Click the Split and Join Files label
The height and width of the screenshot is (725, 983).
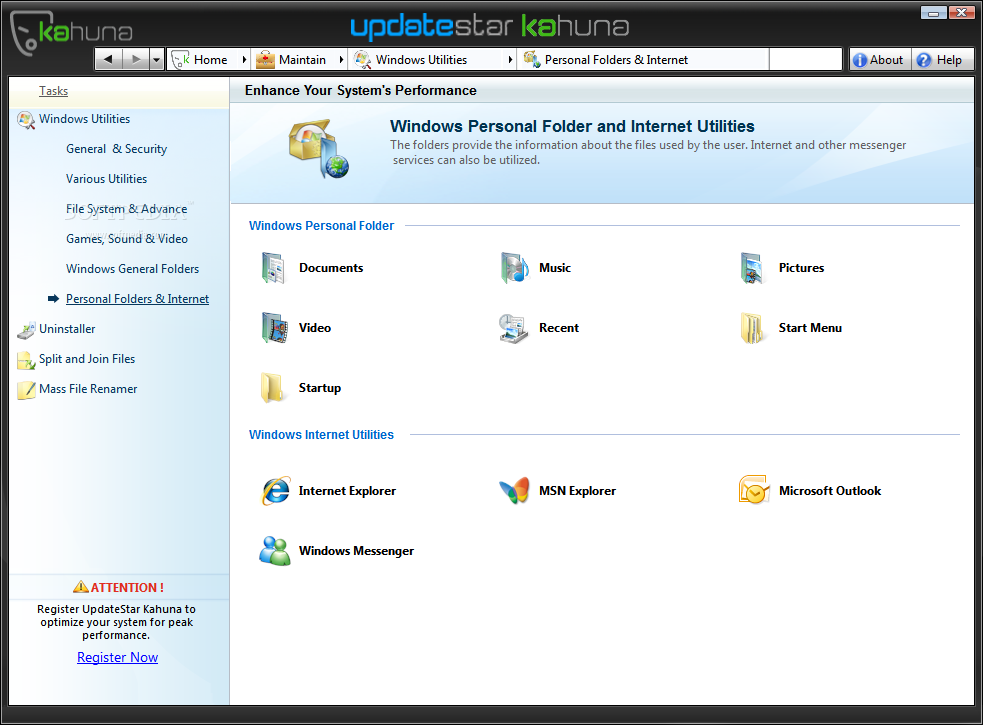[87, 359]
